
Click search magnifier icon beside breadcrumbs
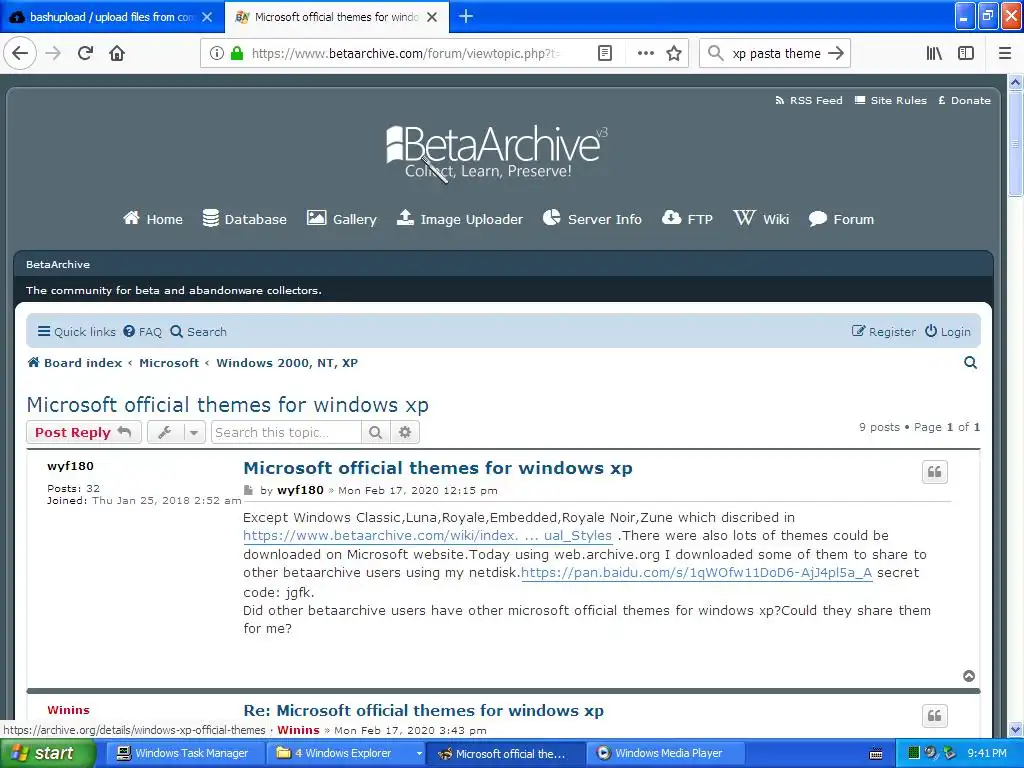click(970, 362)
